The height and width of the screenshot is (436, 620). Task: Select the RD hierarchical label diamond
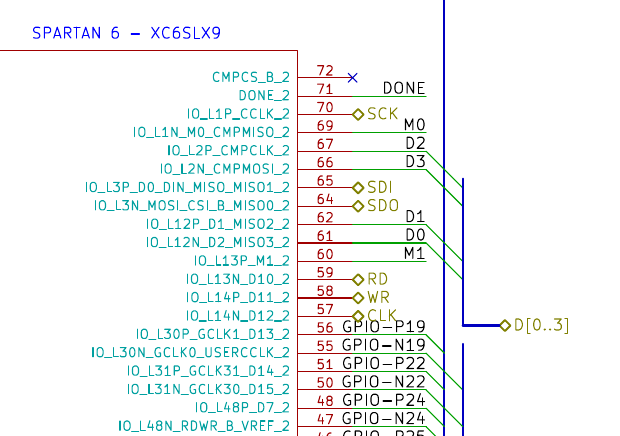pyautogui.click(x=358, y=280)
